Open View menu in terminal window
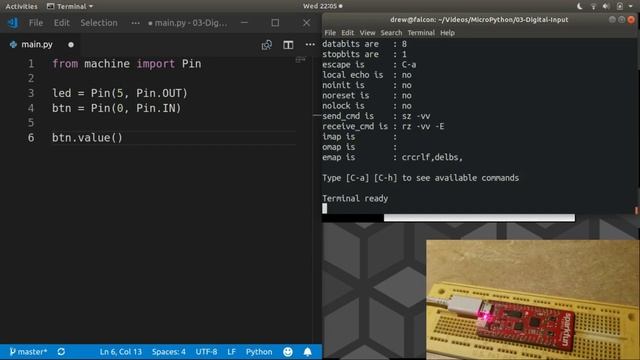 (x=367, y=33)
